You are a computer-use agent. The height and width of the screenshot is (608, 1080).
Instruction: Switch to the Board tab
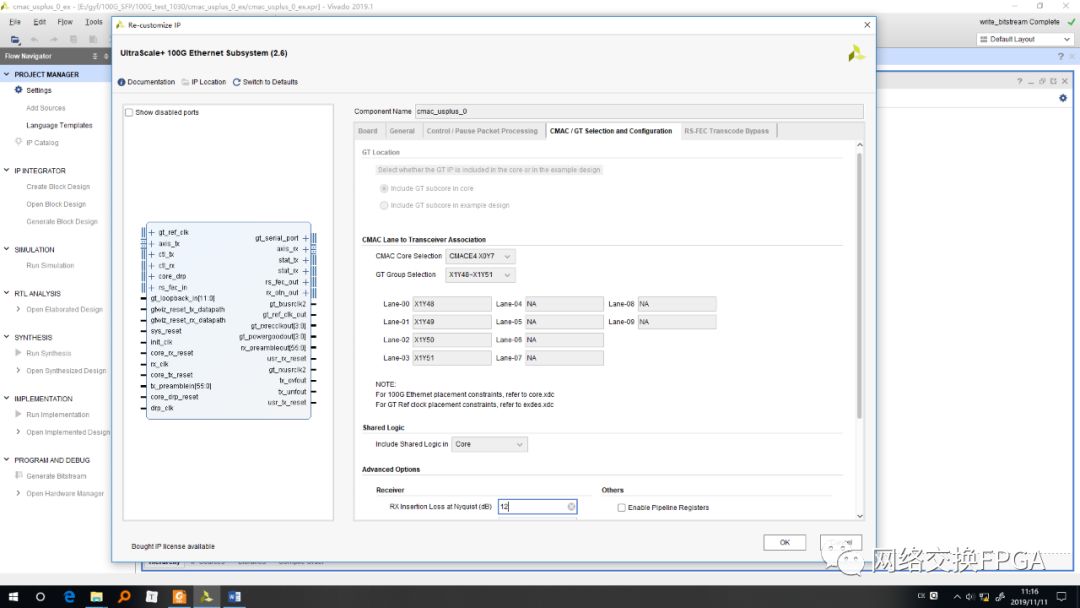[368, 131]
